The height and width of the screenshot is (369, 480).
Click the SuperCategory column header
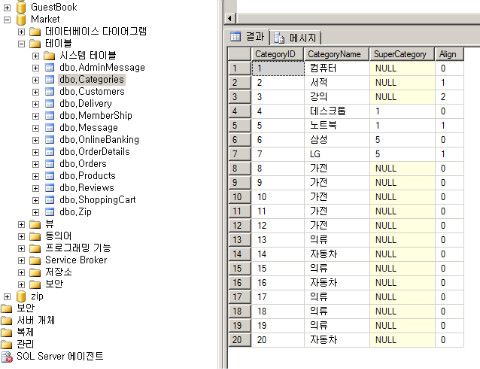pyautogui.click(x=402, y=54)
